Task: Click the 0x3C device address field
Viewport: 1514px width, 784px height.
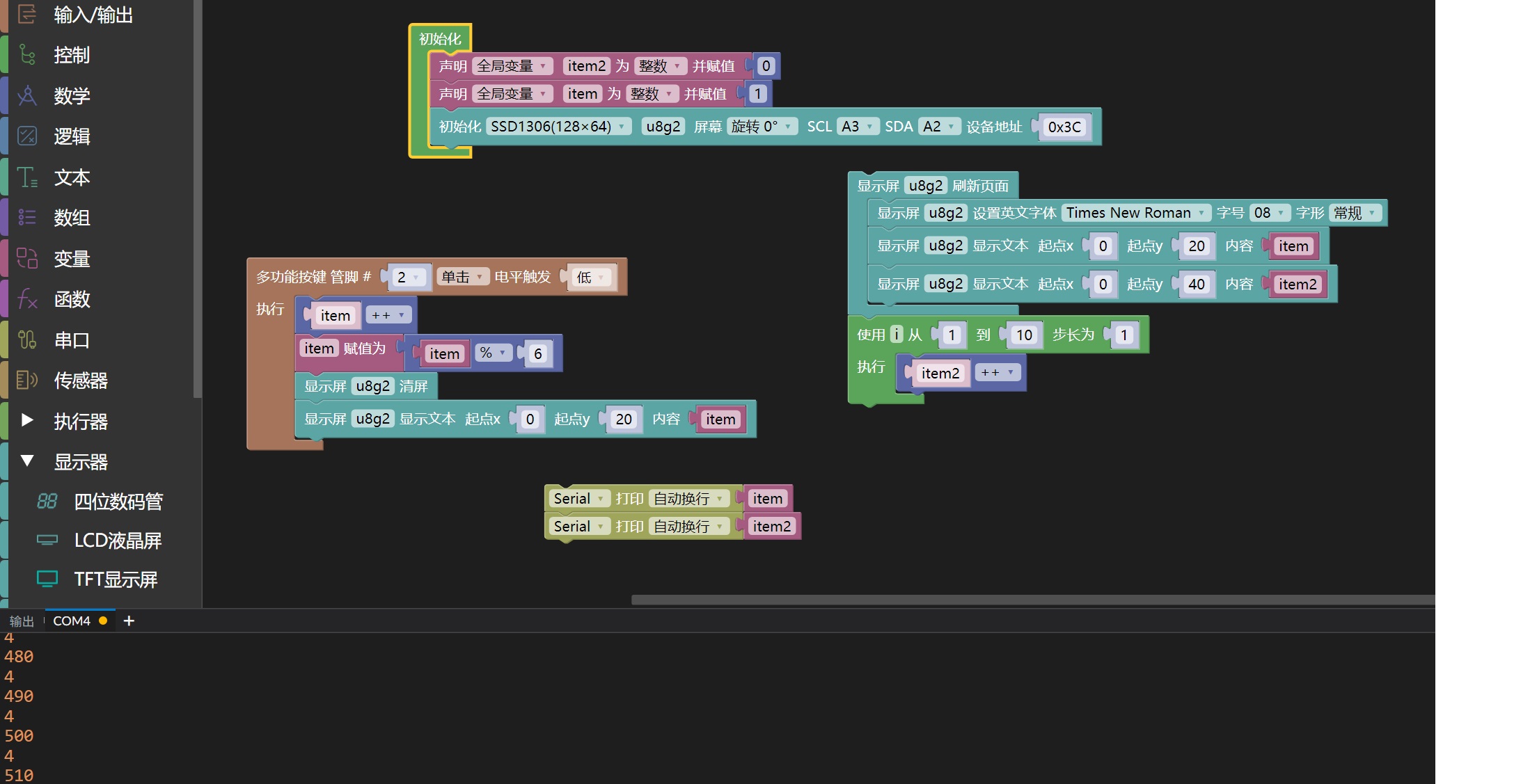Action: coord(1064,127)
